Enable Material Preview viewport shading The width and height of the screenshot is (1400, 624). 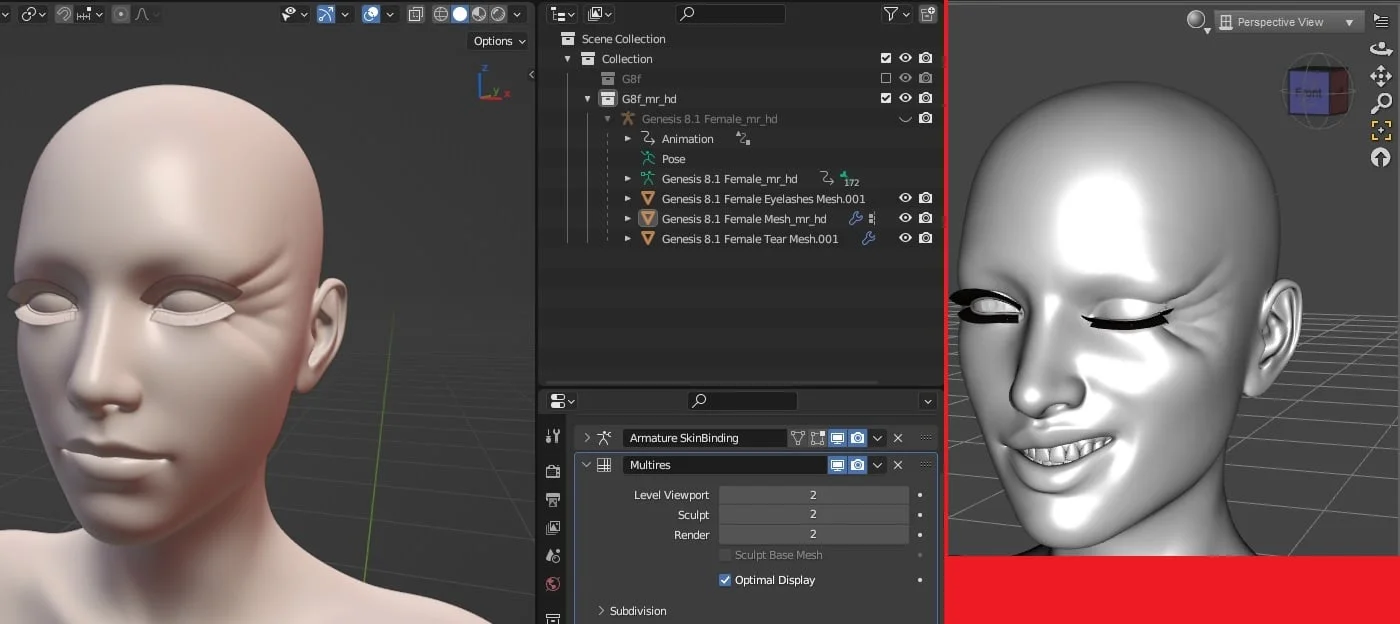point(477,14)
